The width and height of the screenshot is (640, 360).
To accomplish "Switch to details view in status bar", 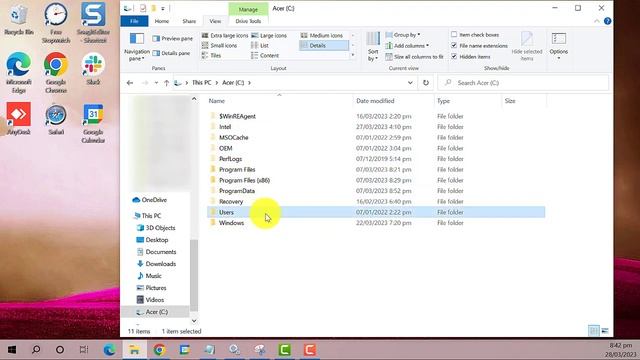I will point(594,331).
